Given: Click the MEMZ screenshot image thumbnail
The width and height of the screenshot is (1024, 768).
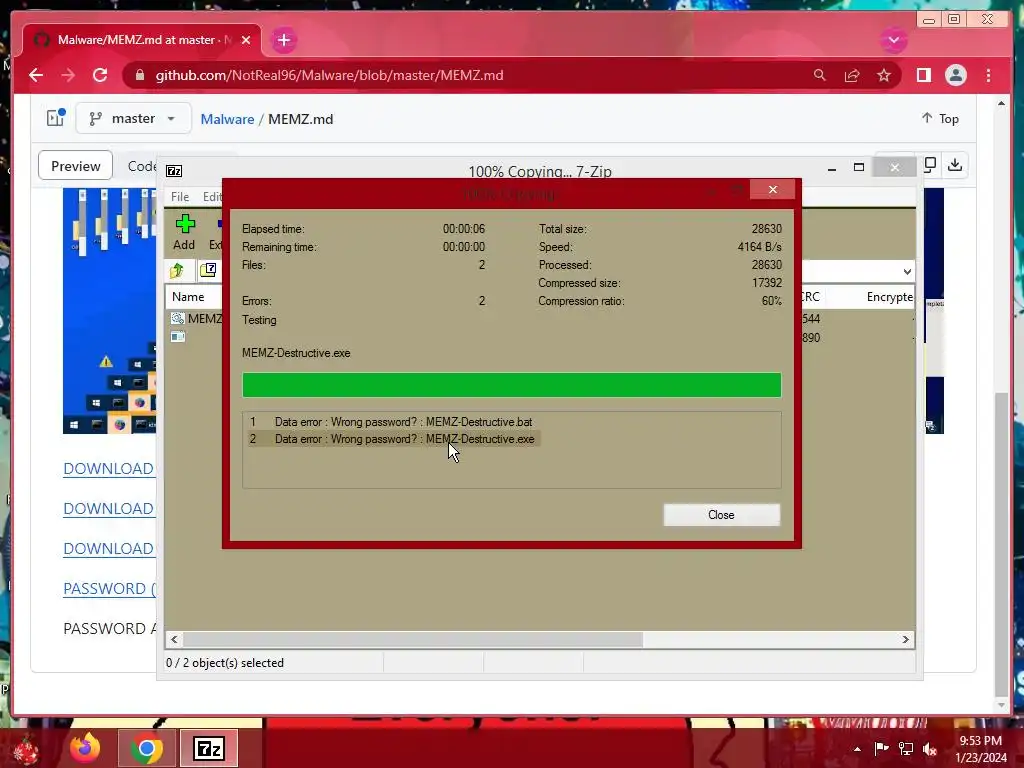Looking at the screenshot, I should point(109,311).
